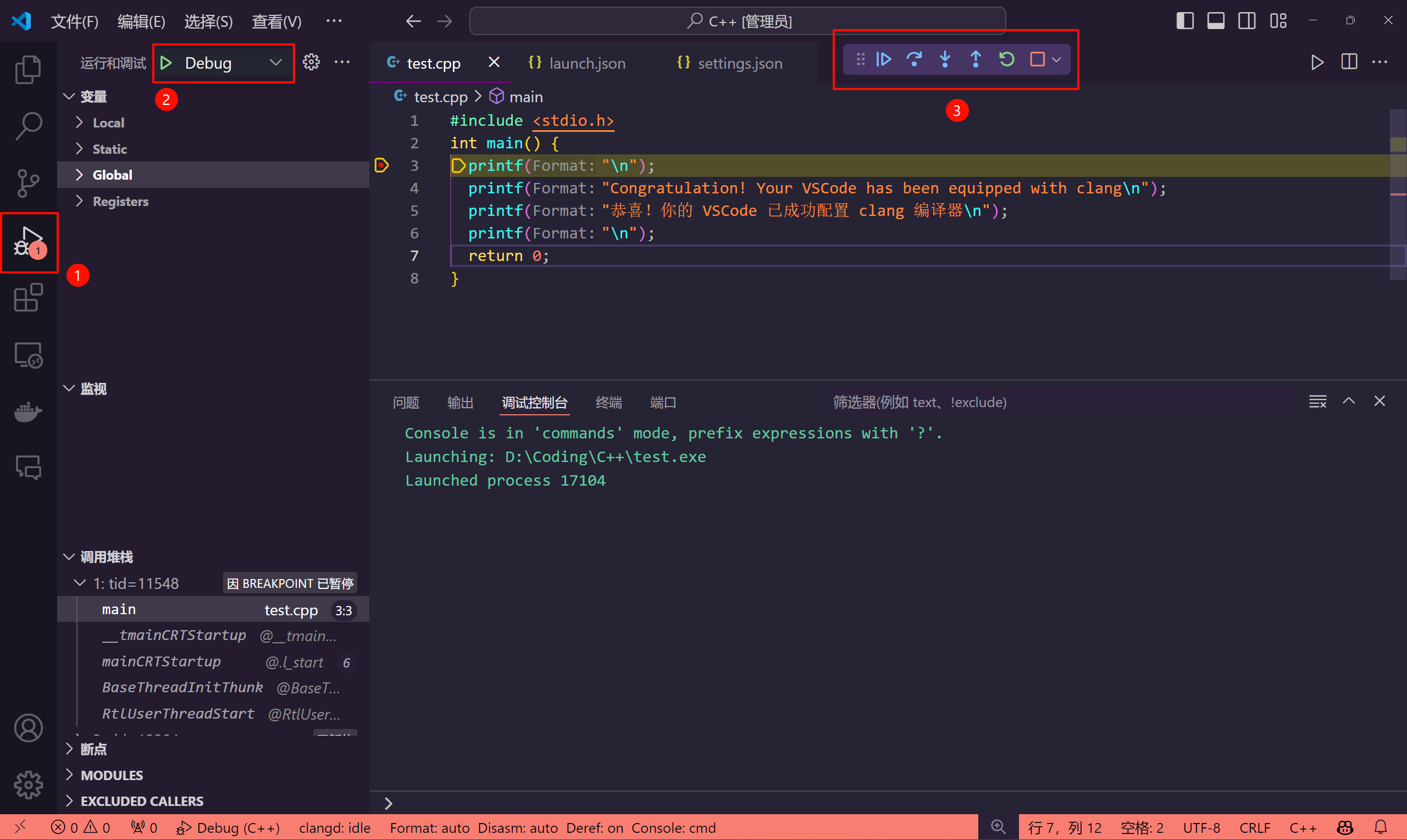Switch to the 问题 panel tab

[406, 403]
